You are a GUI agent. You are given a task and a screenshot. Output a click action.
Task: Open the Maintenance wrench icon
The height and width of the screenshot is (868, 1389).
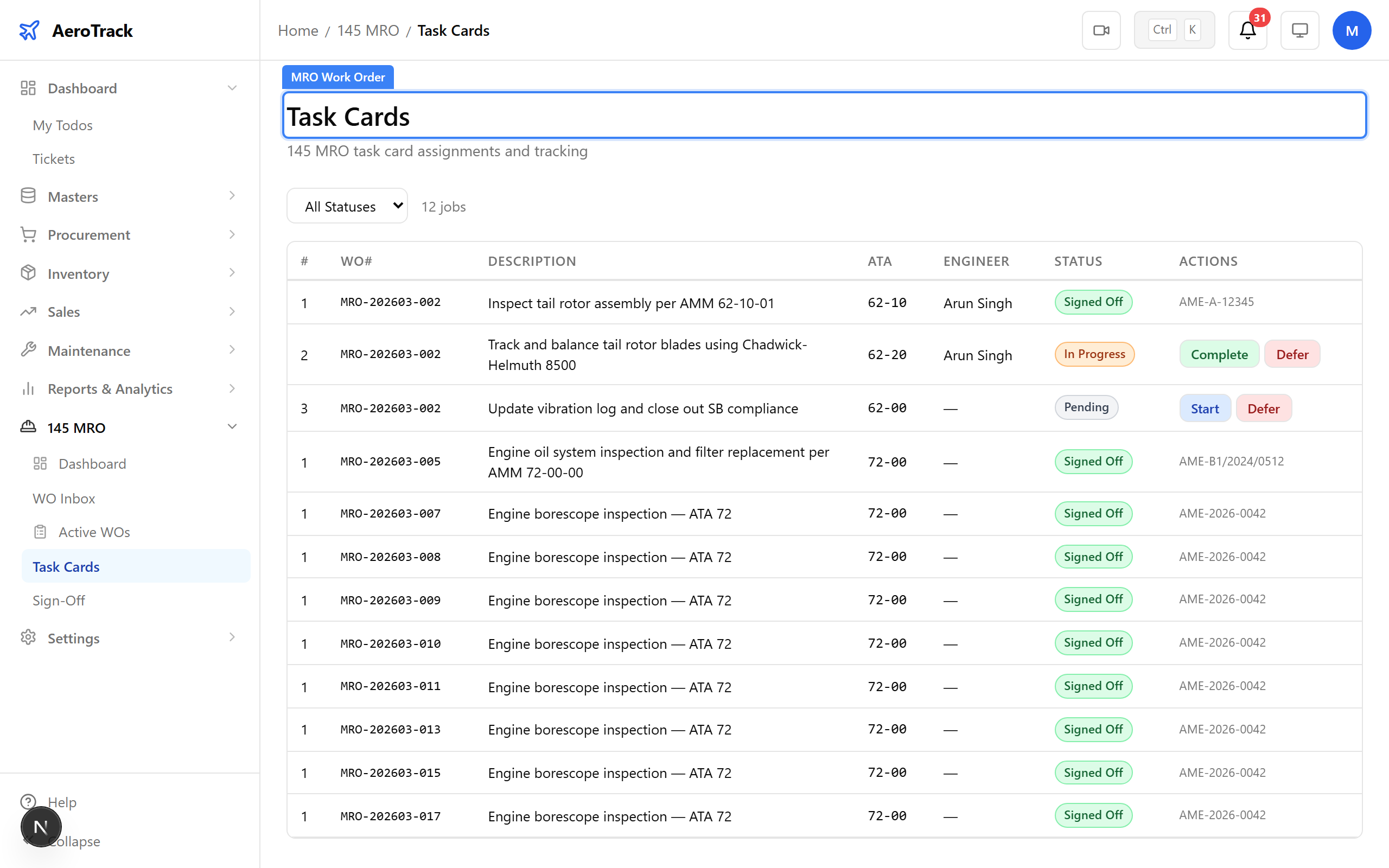28,350
